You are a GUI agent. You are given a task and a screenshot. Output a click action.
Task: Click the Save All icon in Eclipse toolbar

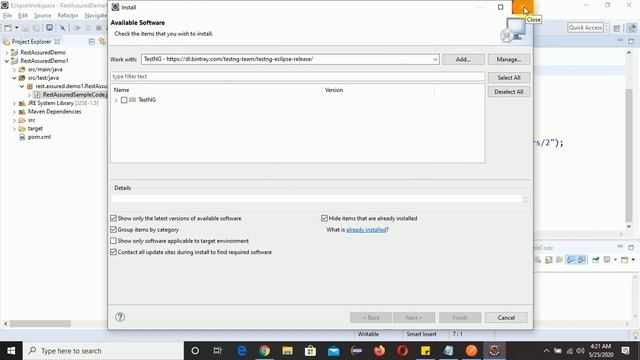point(36,28)
